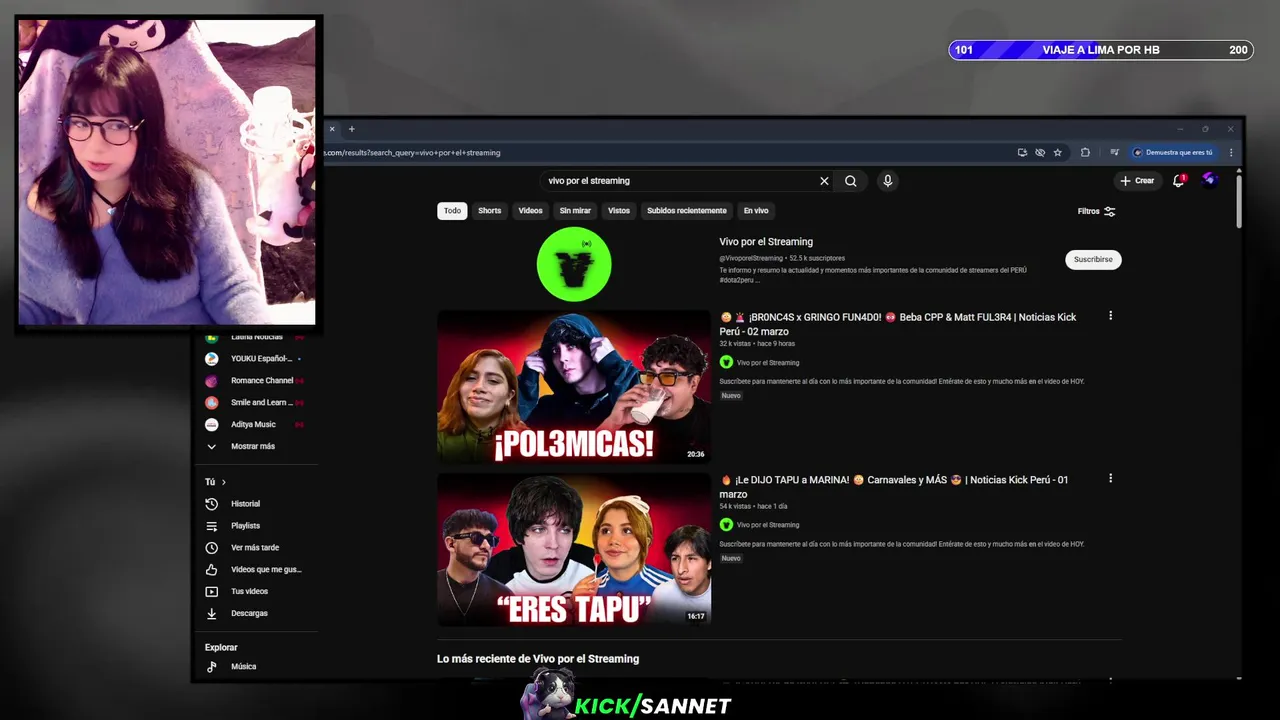This screenshot has width=1280, height=720.
Task: Open the Filtros search filters
Action: click(x=1096, y=211)
